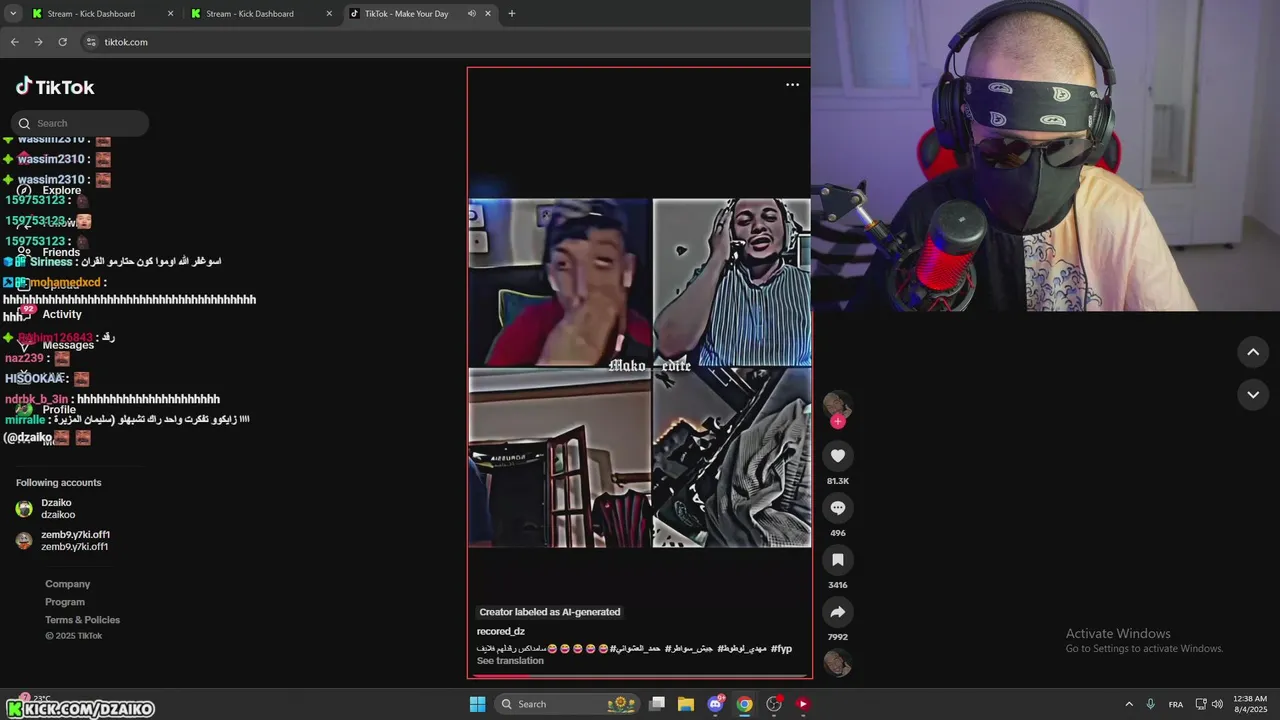Open the red play-button app in taskbar

point(802,704)
